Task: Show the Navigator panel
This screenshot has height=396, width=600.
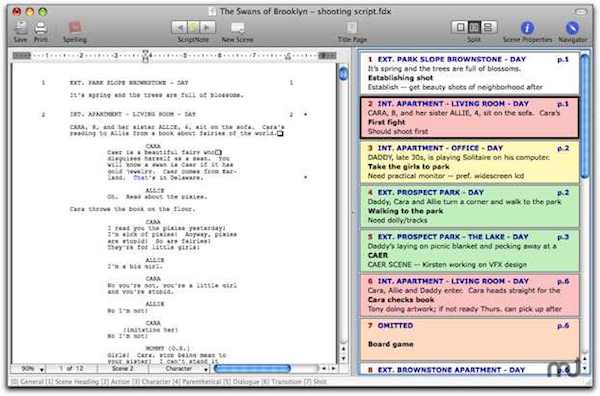Action: pos(572,28)
